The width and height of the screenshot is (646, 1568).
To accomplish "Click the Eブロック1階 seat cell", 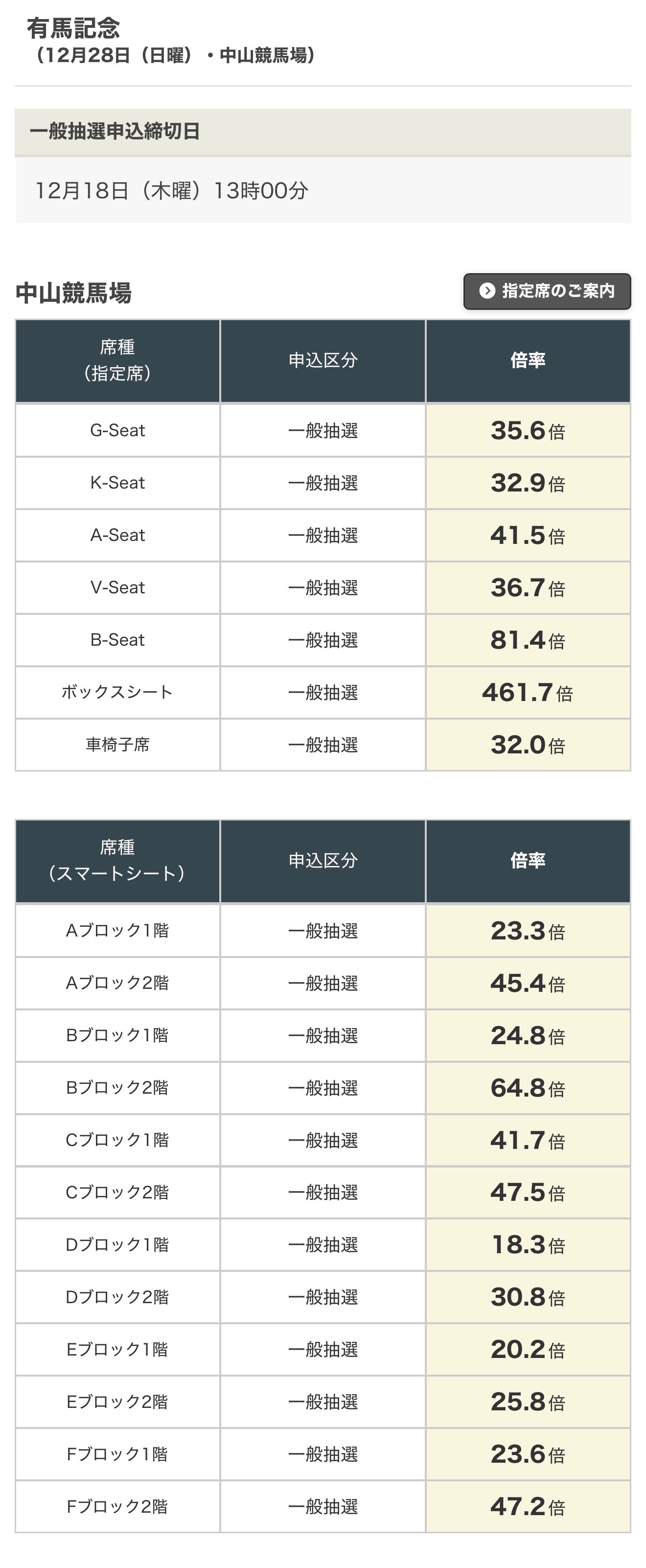I will pos(117,1350).
